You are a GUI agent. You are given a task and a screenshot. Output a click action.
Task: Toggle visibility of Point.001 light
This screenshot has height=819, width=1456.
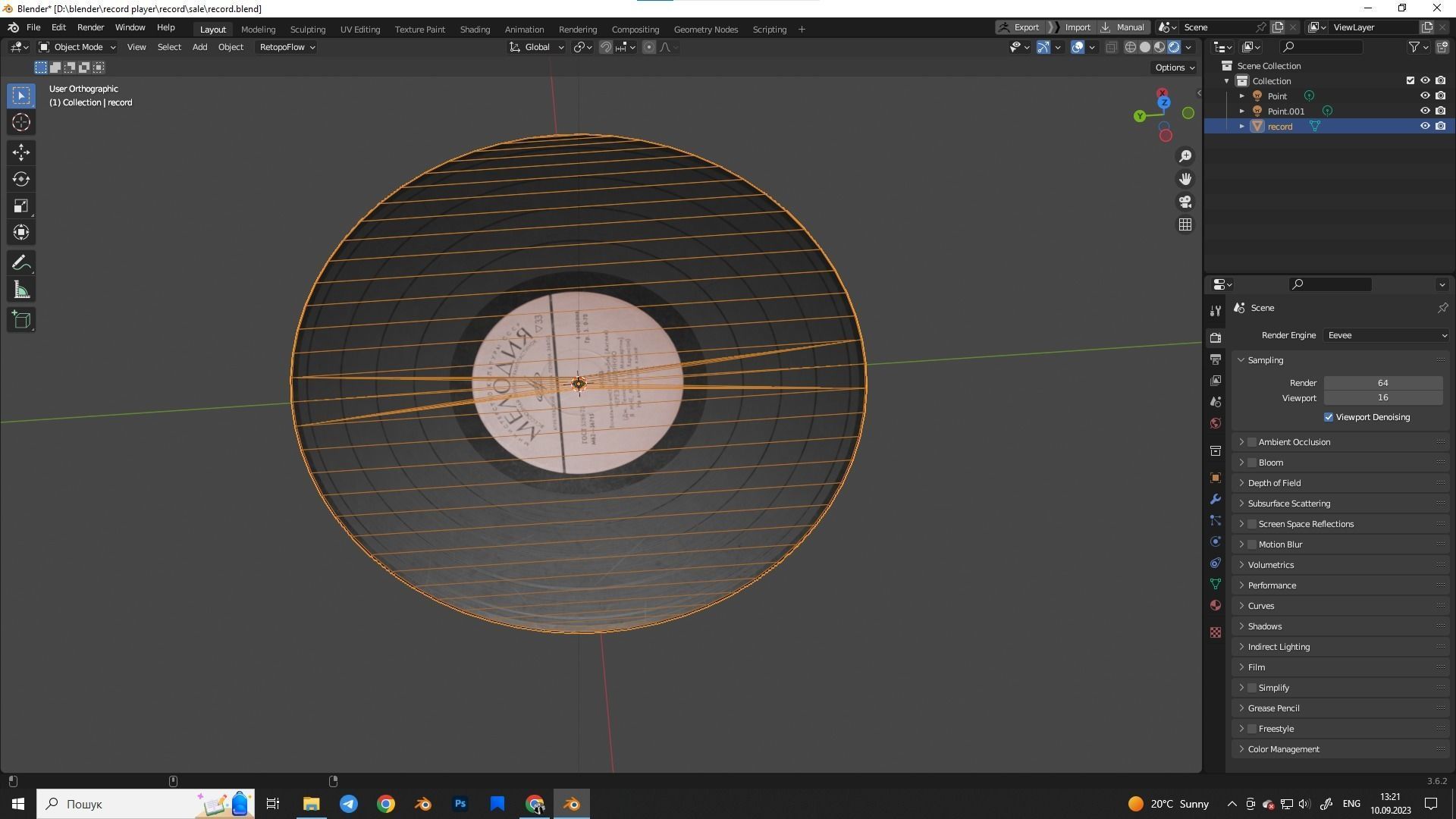click(x=1425, y=111)
